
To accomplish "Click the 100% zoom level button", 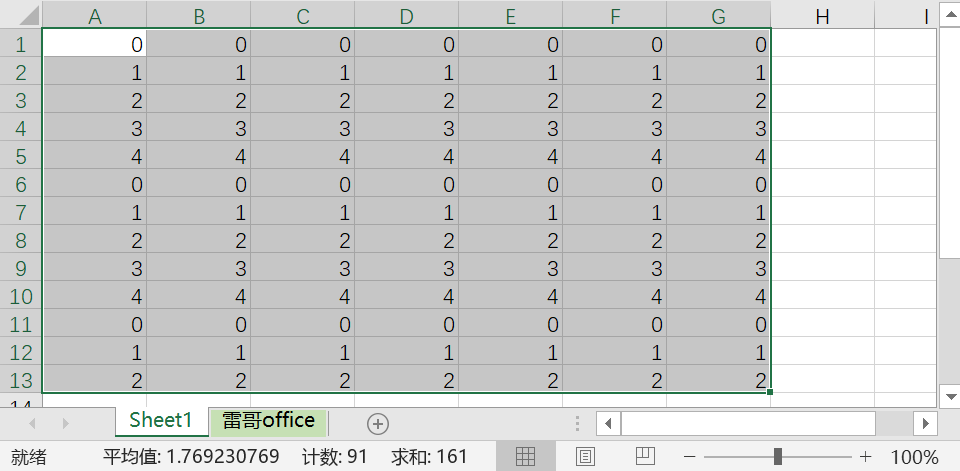I will coord(914,457).
